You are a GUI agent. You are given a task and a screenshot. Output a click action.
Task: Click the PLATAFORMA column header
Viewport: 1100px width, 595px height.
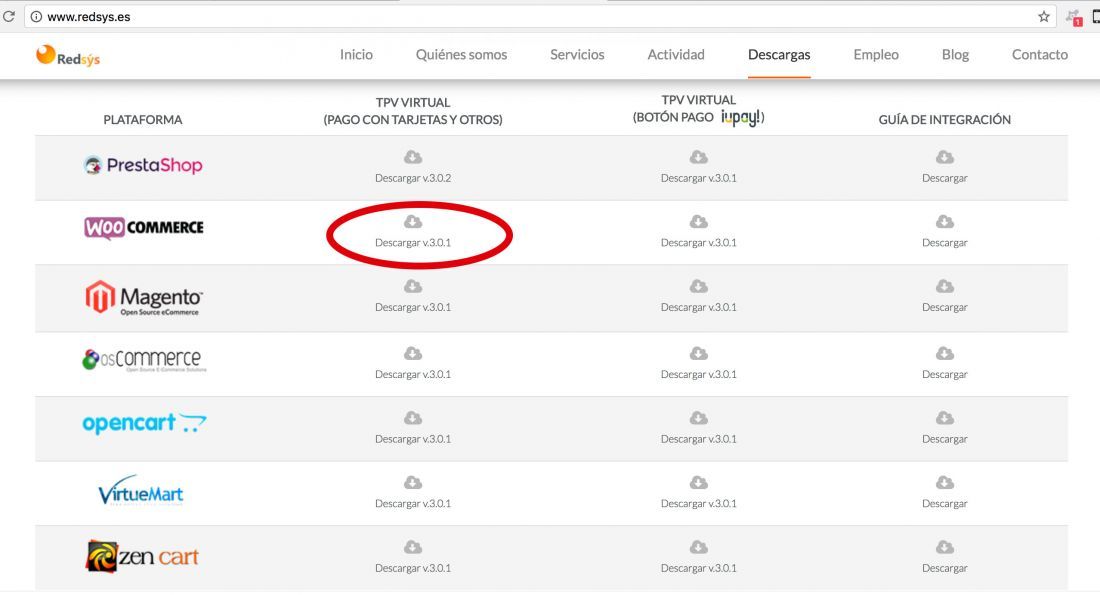pyautogui.click(x=142, y=120)
